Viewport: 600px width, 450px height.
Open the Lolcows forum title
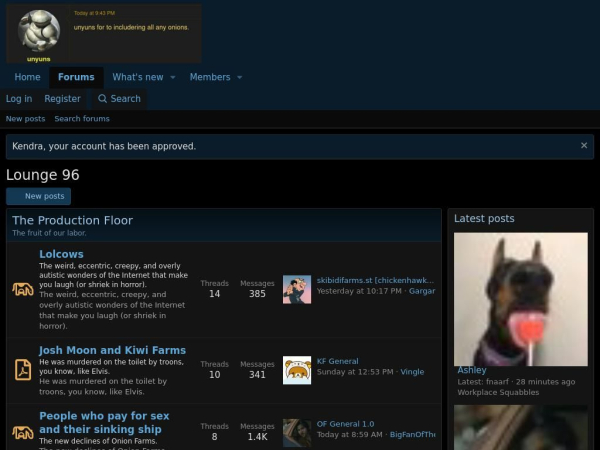pos(61,254)
